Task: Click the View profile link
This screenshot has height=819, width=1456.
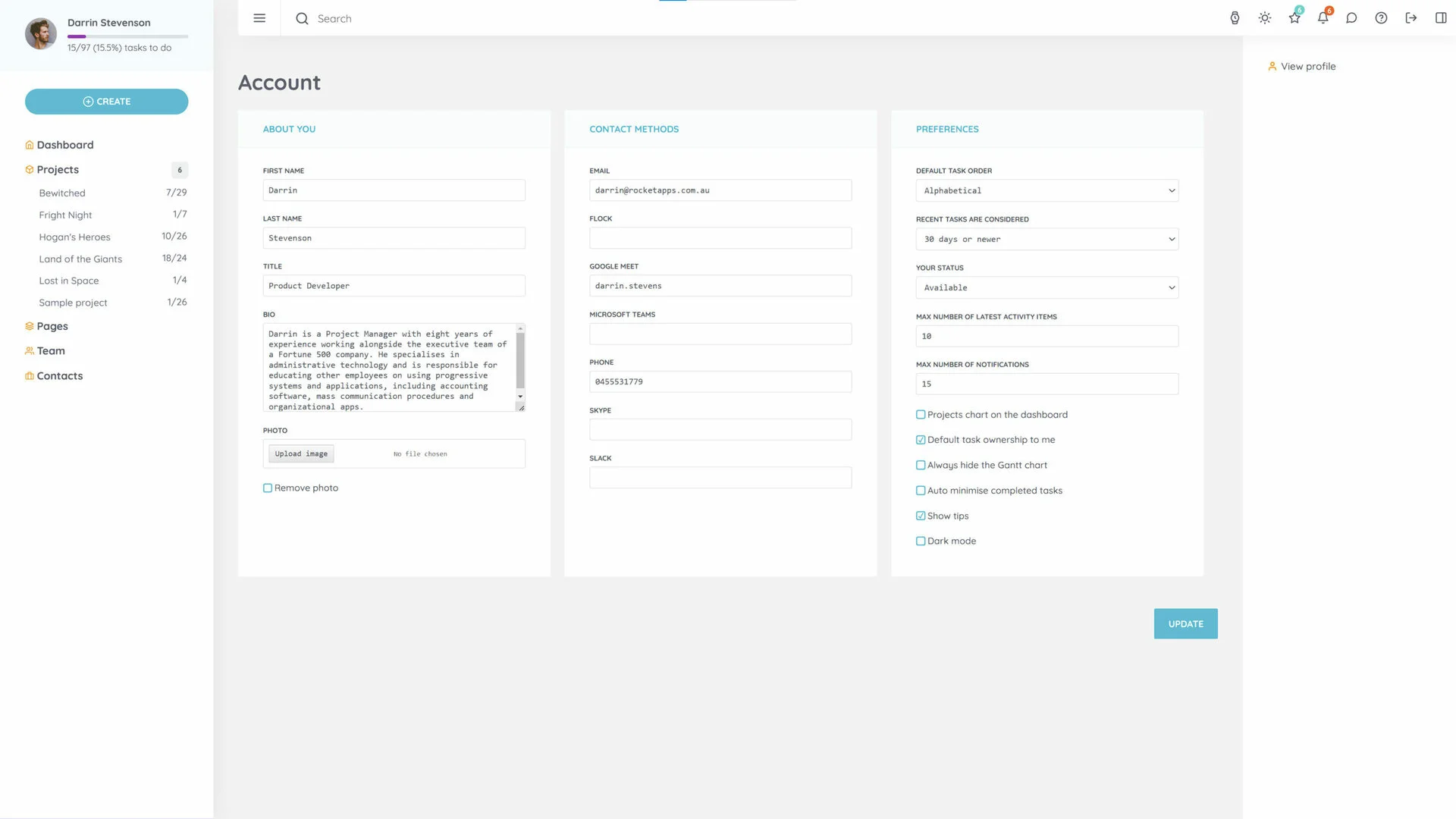Action: 1307,67
